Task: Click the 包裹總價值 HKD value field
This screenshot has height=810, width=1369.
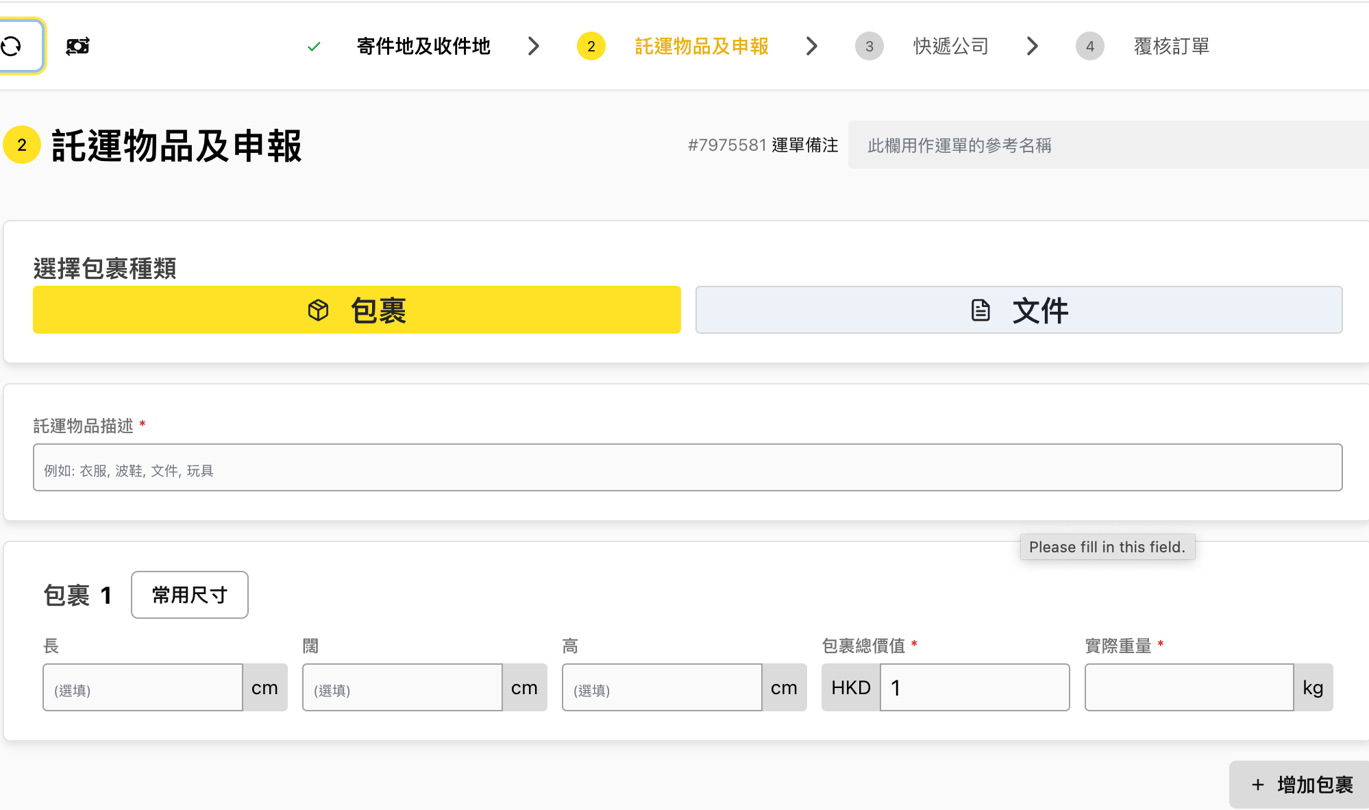Action: coord(974,688)
